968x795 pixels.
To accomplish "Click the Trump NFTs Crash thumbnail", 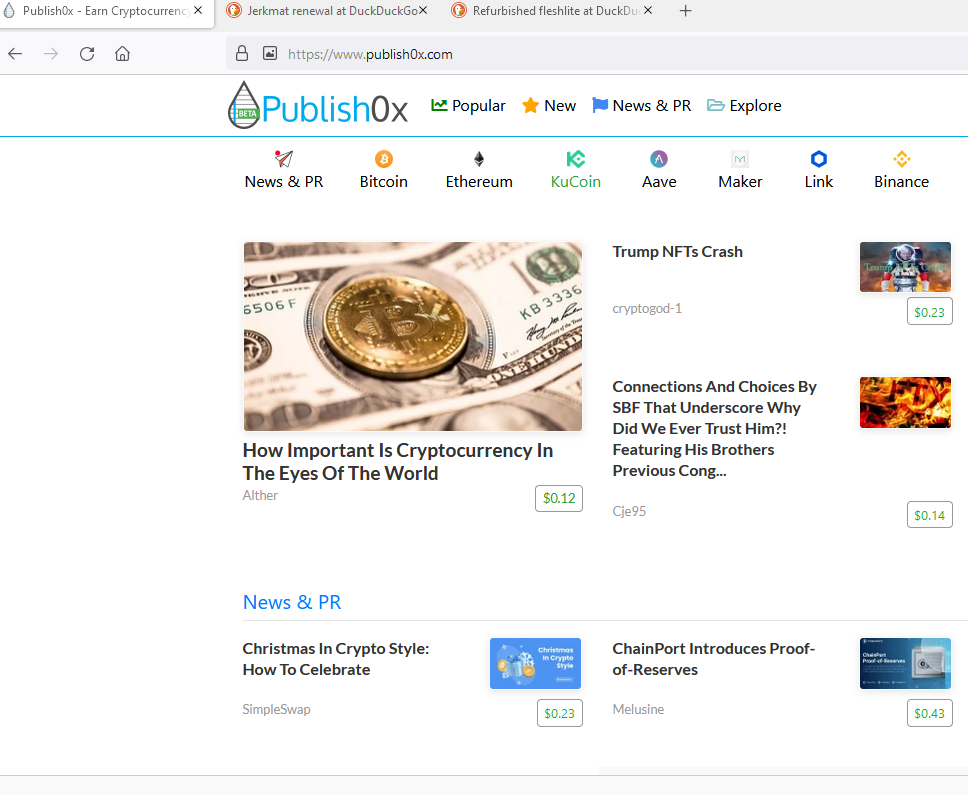I will [x=905, y=267].
